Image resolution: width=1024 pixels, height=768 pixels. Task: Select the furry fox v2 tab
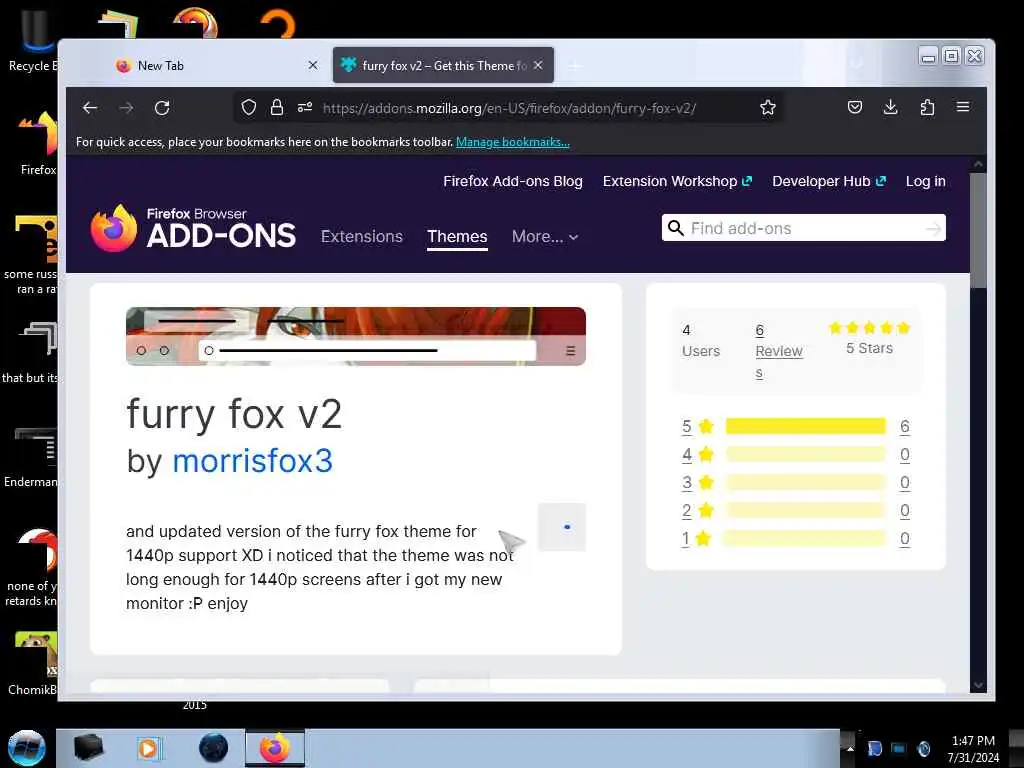(443, 65)
